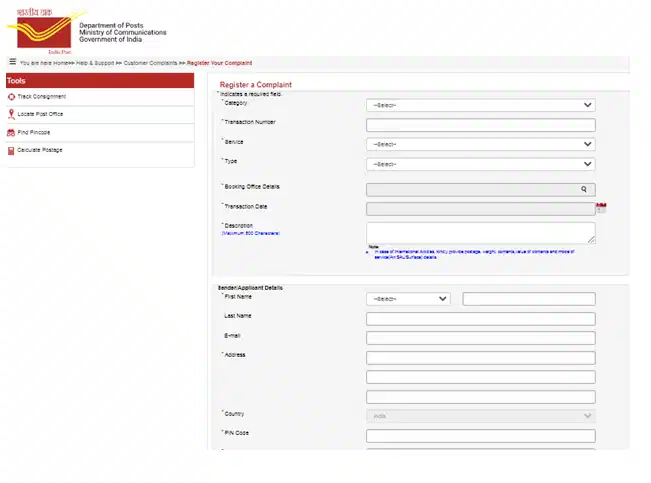Click the Track Consignment icon

11,97
